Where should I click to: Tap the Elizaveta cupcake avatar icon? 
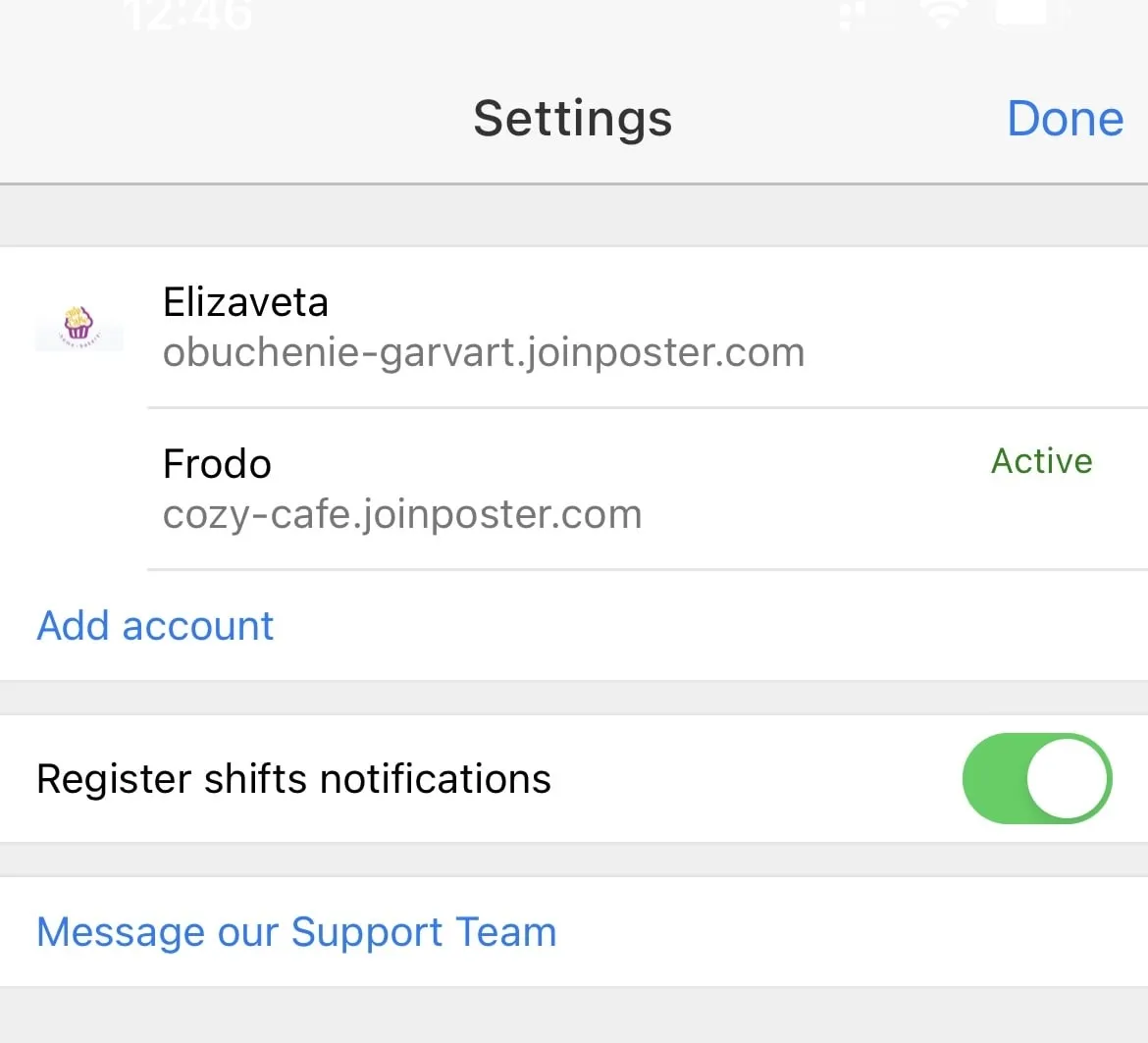[78, 326]
